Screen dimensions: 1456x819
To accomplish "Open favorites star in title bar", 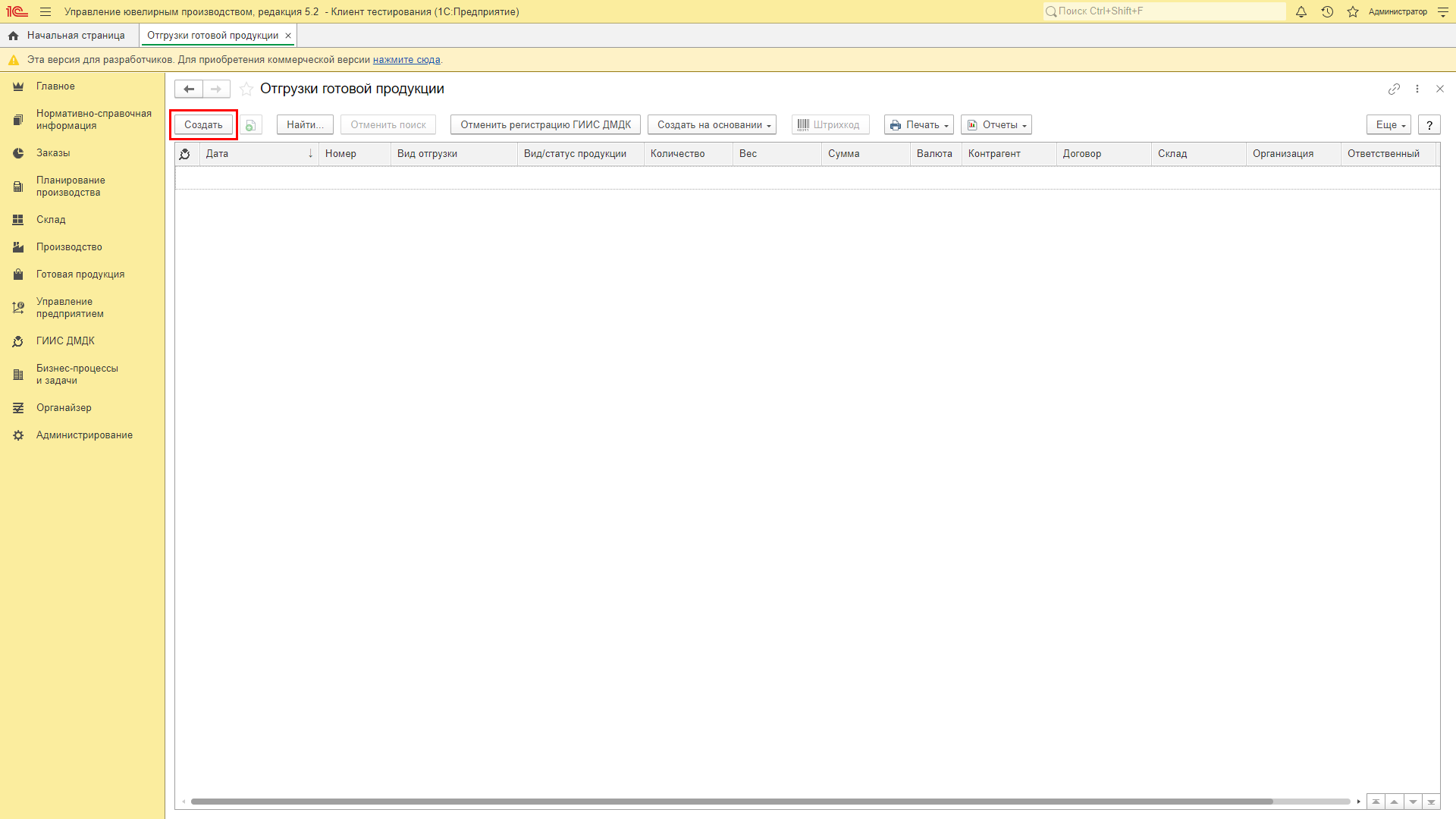I will coord(1353,11).
